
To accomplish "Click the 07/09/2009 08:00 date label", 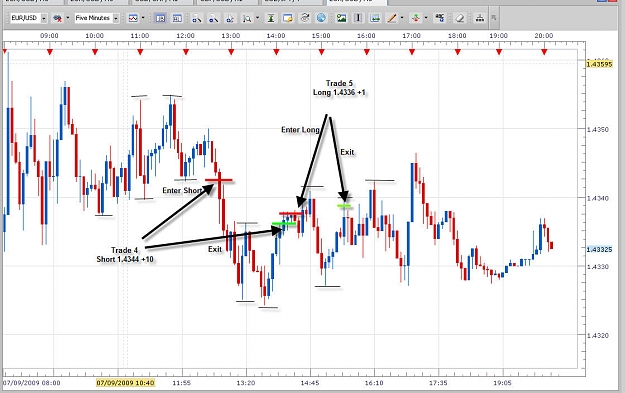I will (32, 383).
